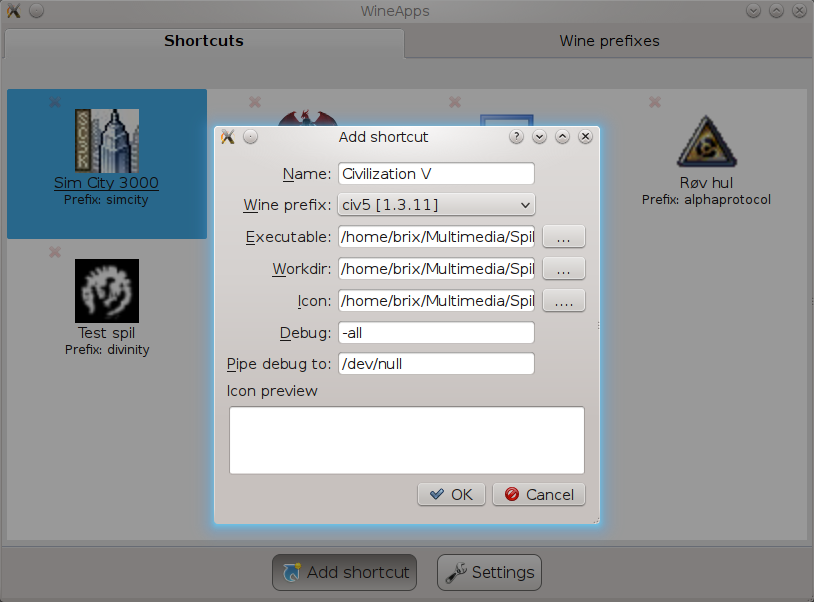Browse for the Icon file
Screen dimensions: 814x602
563,301
